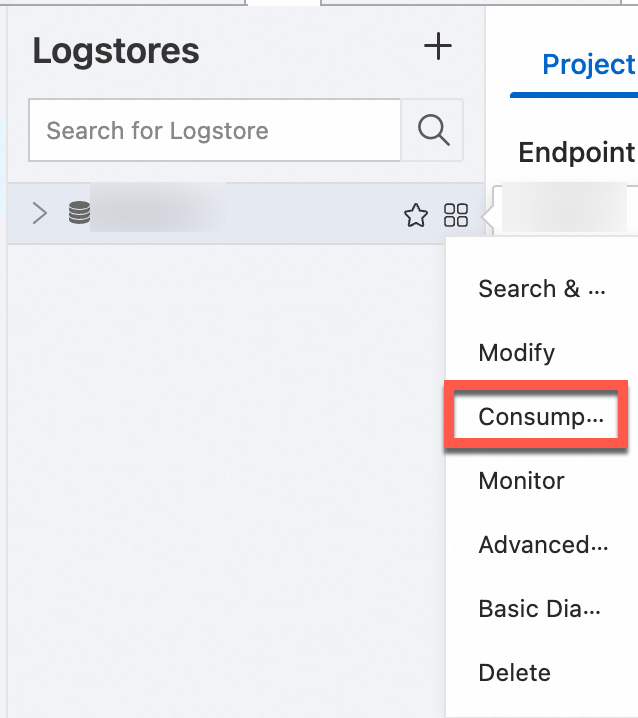Expand the logstore tree chevron

coord(39,213)
